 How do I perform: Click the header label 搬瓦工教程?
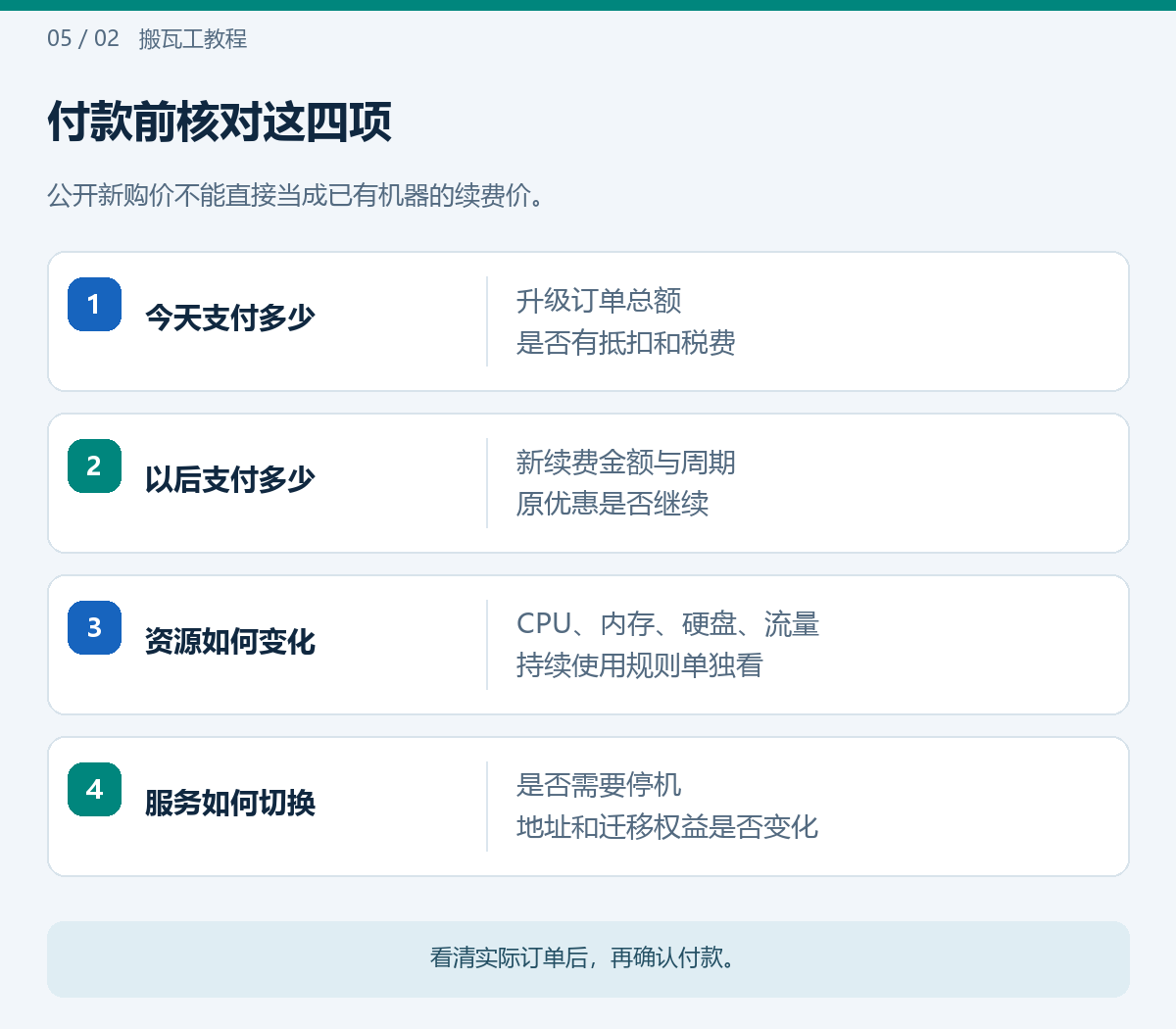pos(193,39)
